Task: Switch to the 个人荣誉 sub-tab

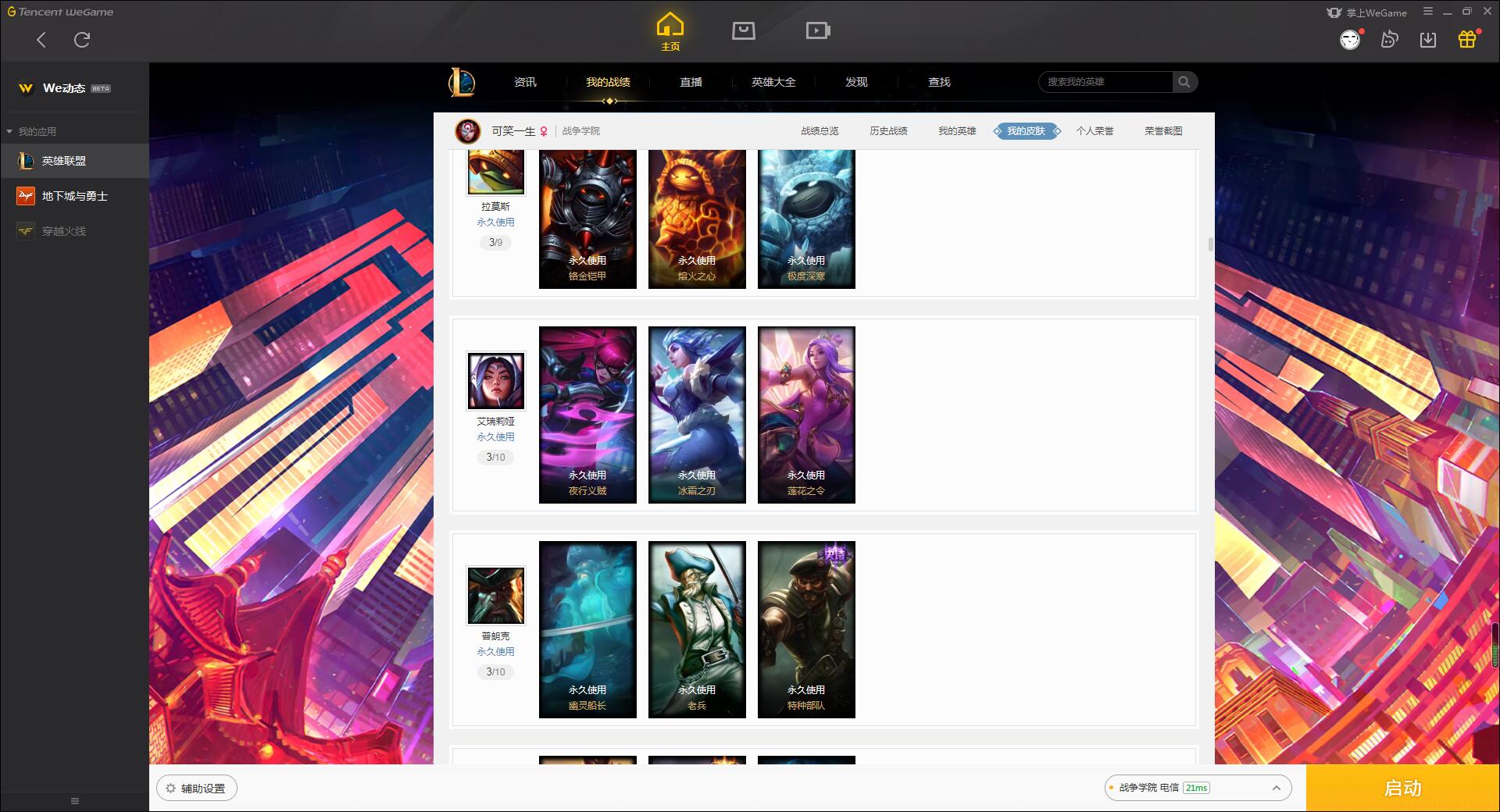Action: (x=1095, y=131)
